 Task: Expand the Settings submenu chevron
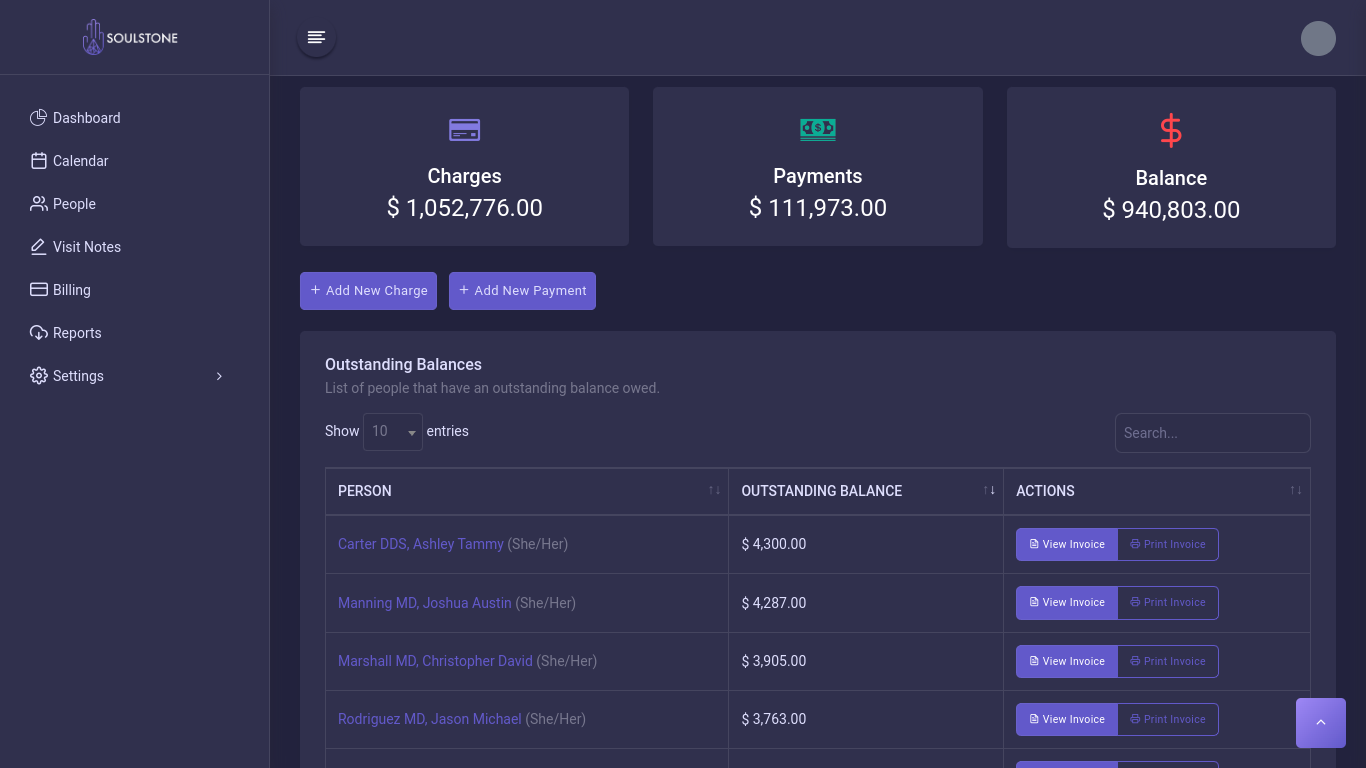(x=219, y=376)
